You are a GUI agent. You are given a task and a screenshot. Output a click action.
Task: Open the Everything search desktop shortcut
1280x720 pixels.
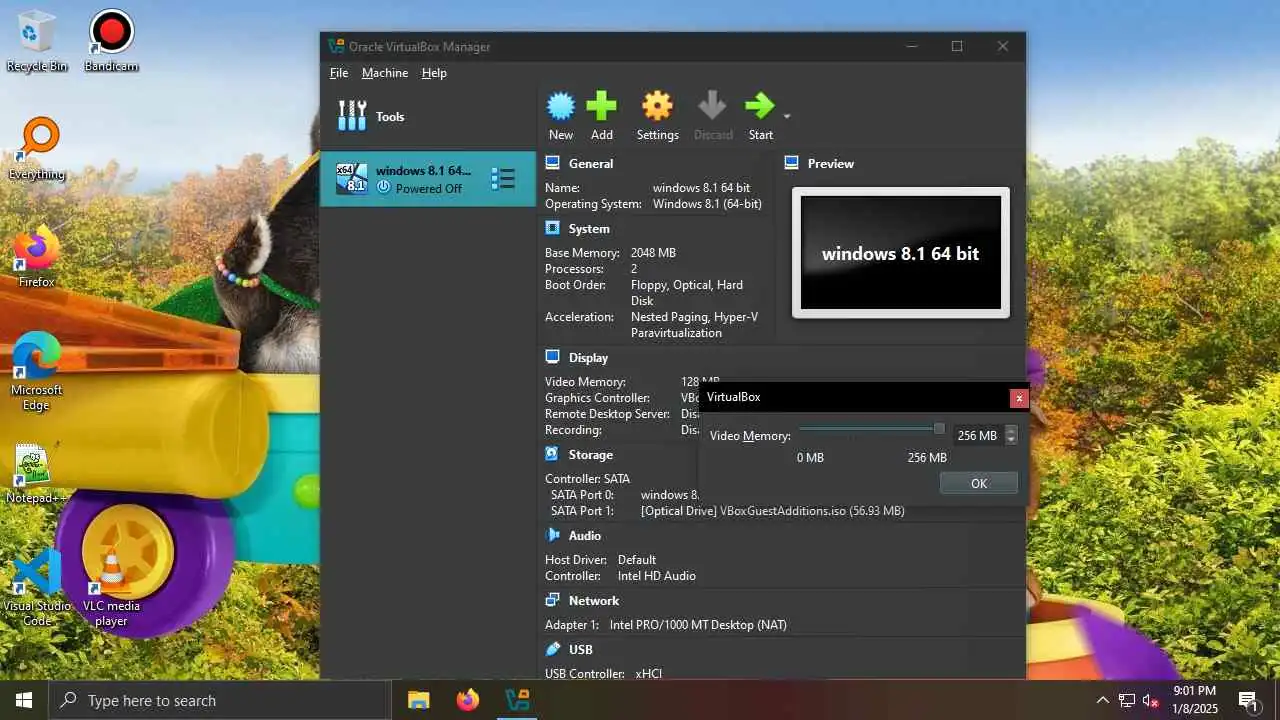(x=37, y=149)
